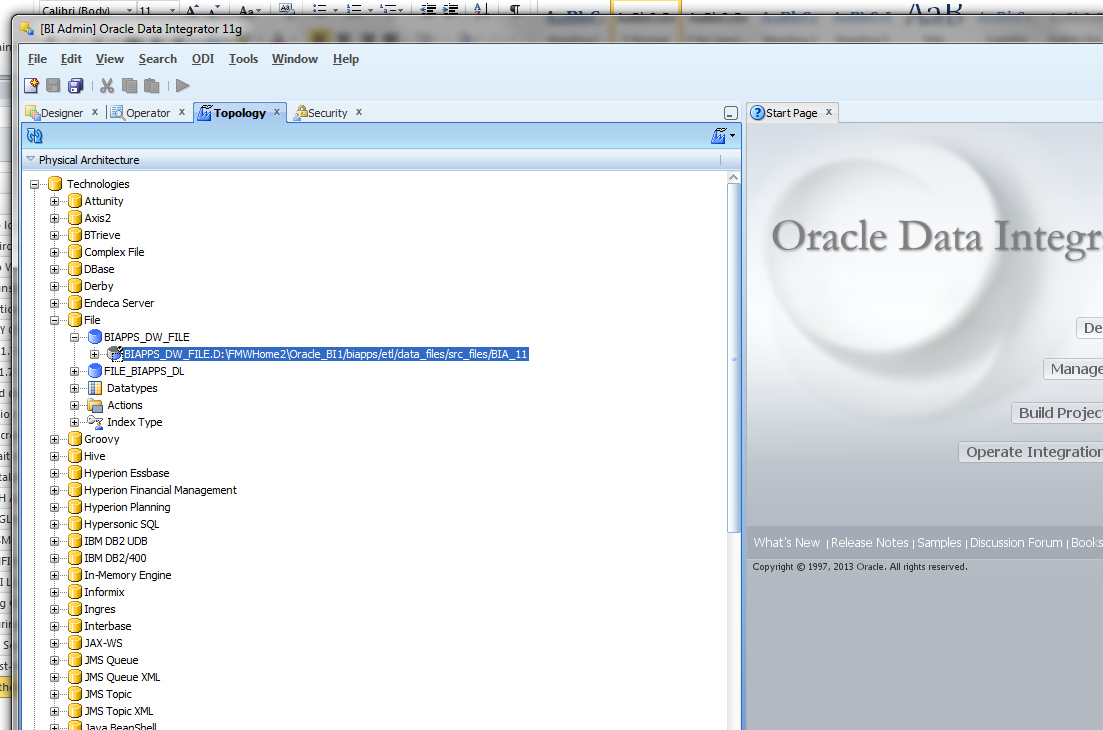Select the JMS Queue XML tree item
The width and height of the screenshot is (1103, 730).
[x=122, y=677]
